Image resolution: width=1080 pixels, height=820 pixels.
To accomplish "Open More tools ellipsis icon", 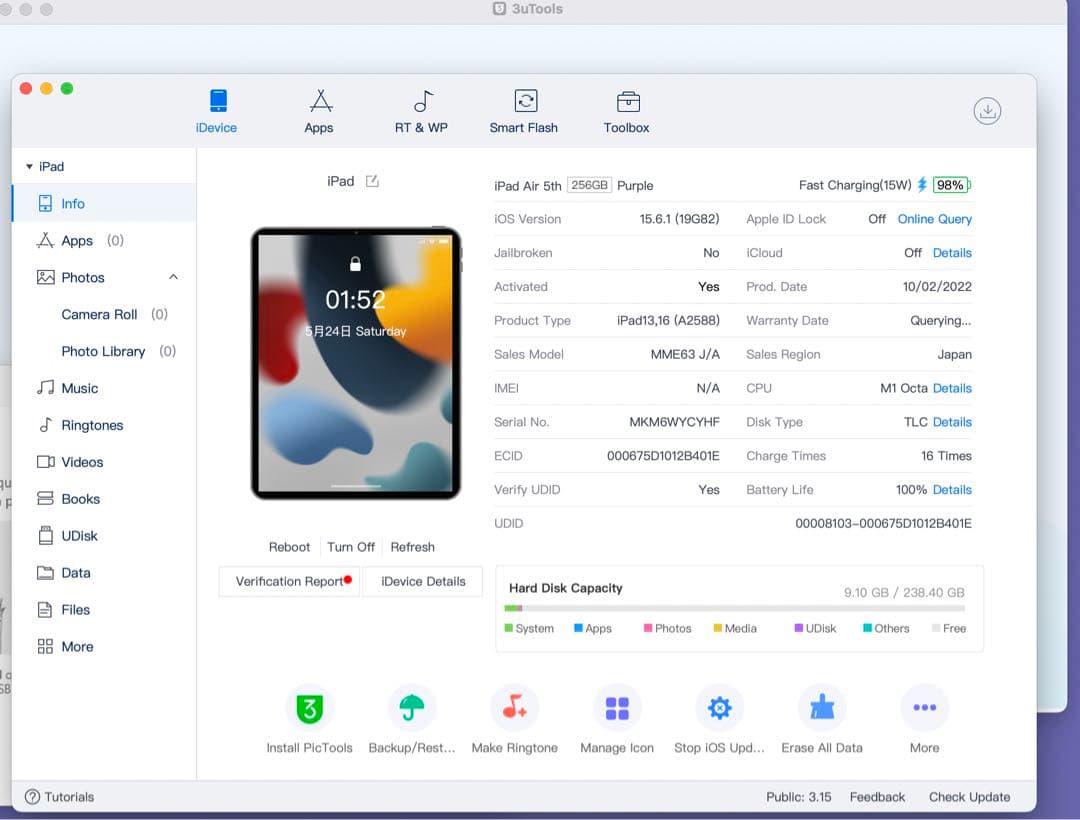I will pyautogui.click(x=924, y=708).
